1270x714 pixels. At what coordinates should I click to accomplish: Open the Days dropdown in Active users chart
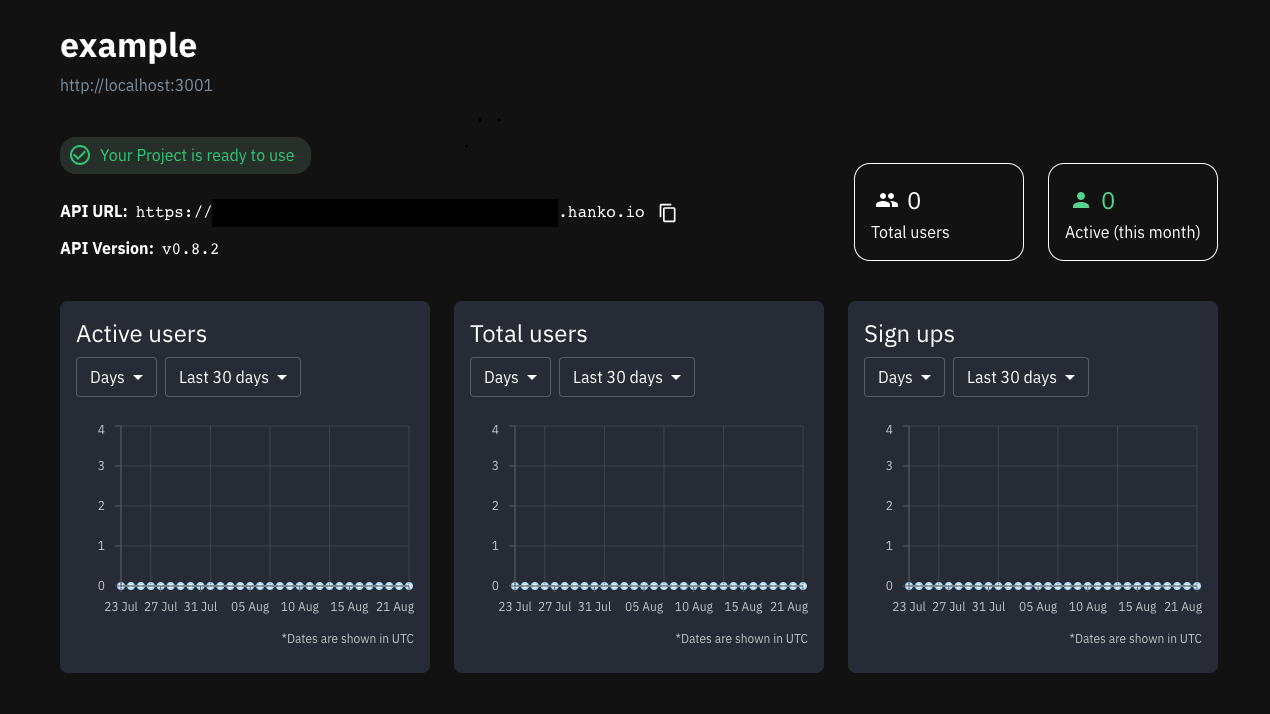tap(116, 377)
